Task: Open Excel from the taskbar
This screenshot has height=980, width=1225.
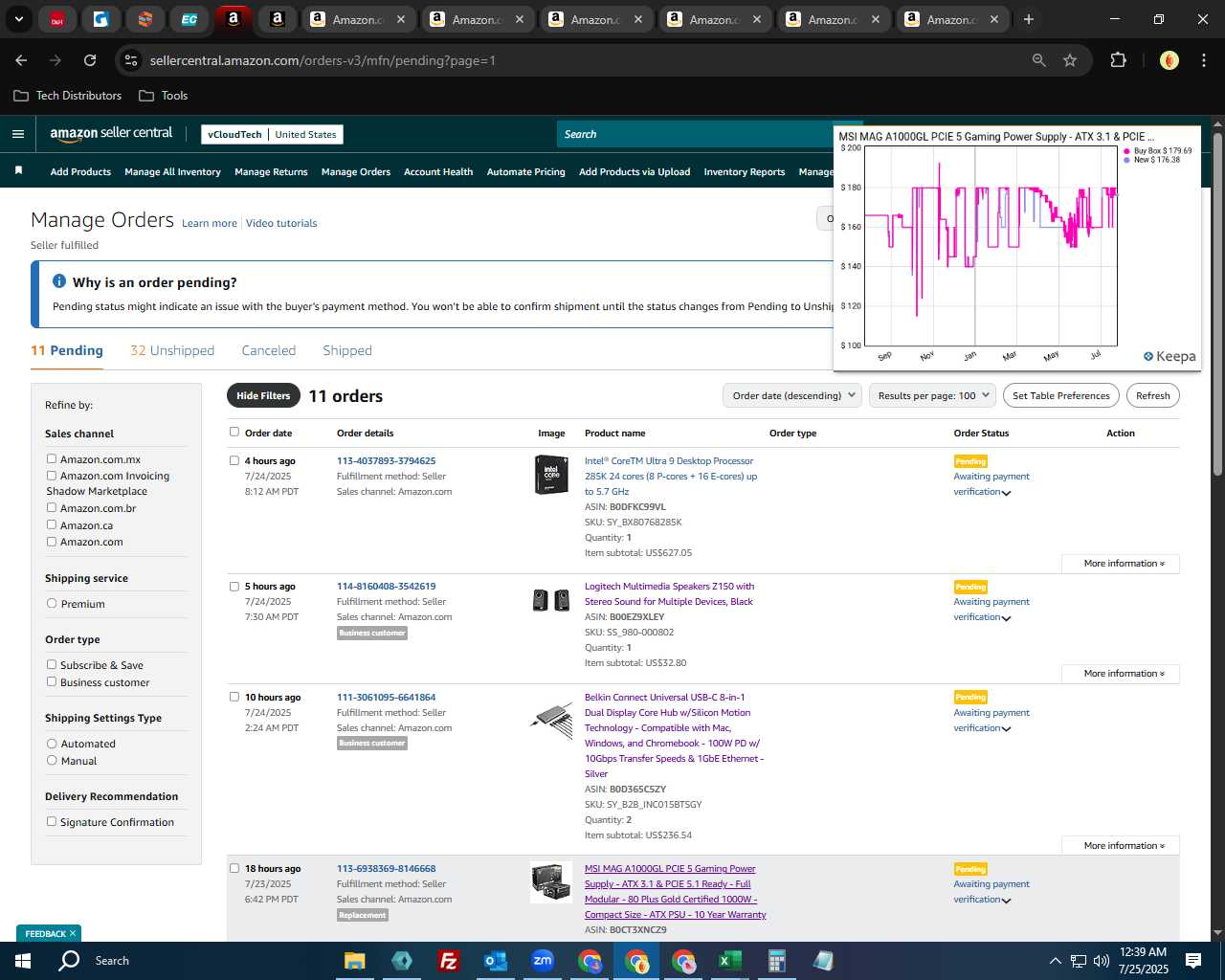Action: (729, 961)
